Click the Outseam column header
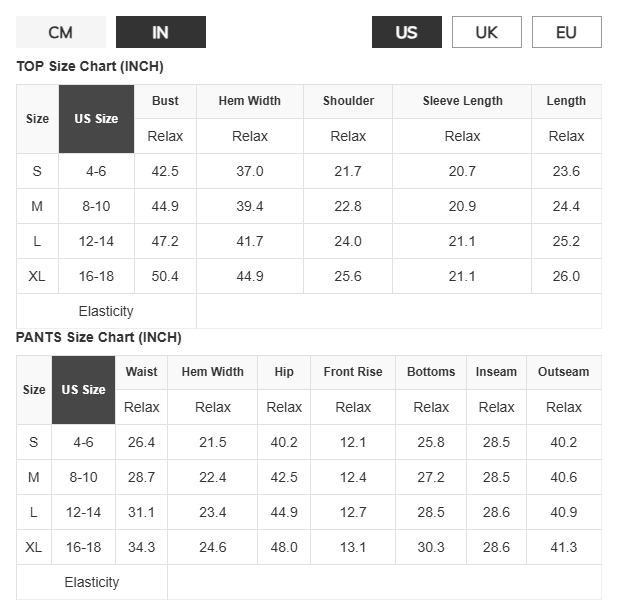Screen dimensions: 621x611 click(564, 372)
